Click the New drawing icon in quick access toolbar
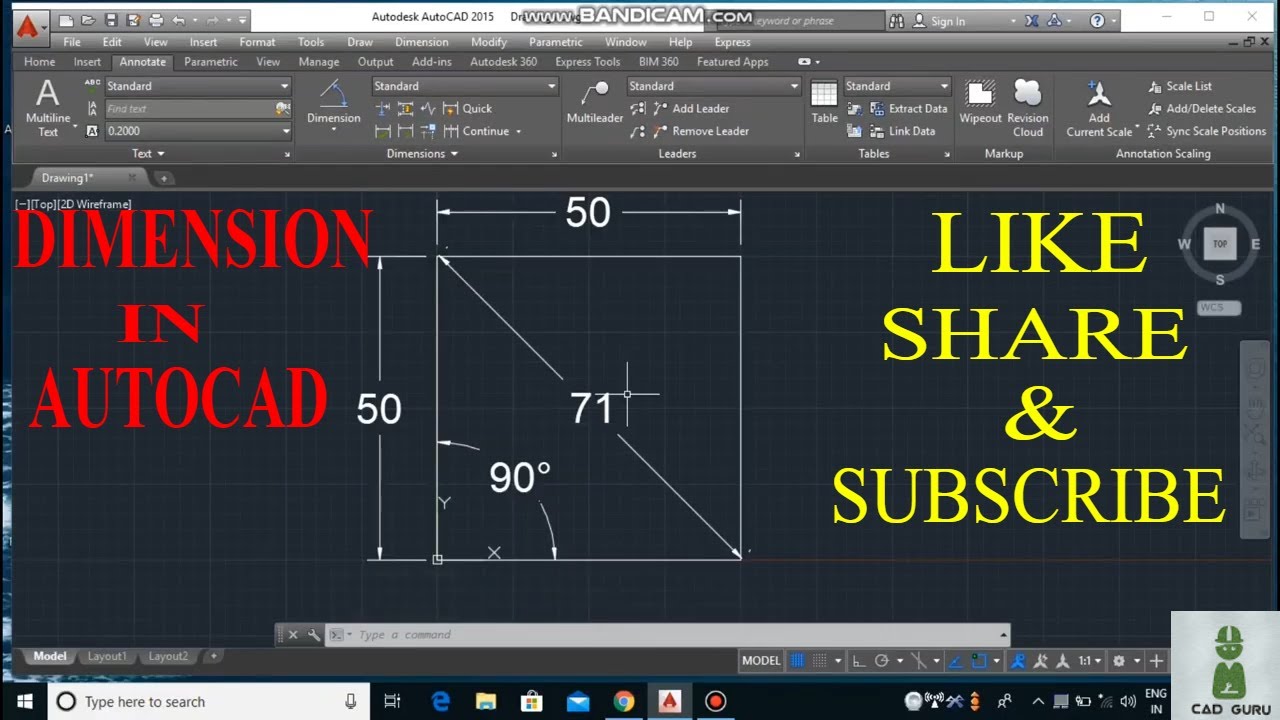Screen dimensions: 1280x720 [66, 20]
